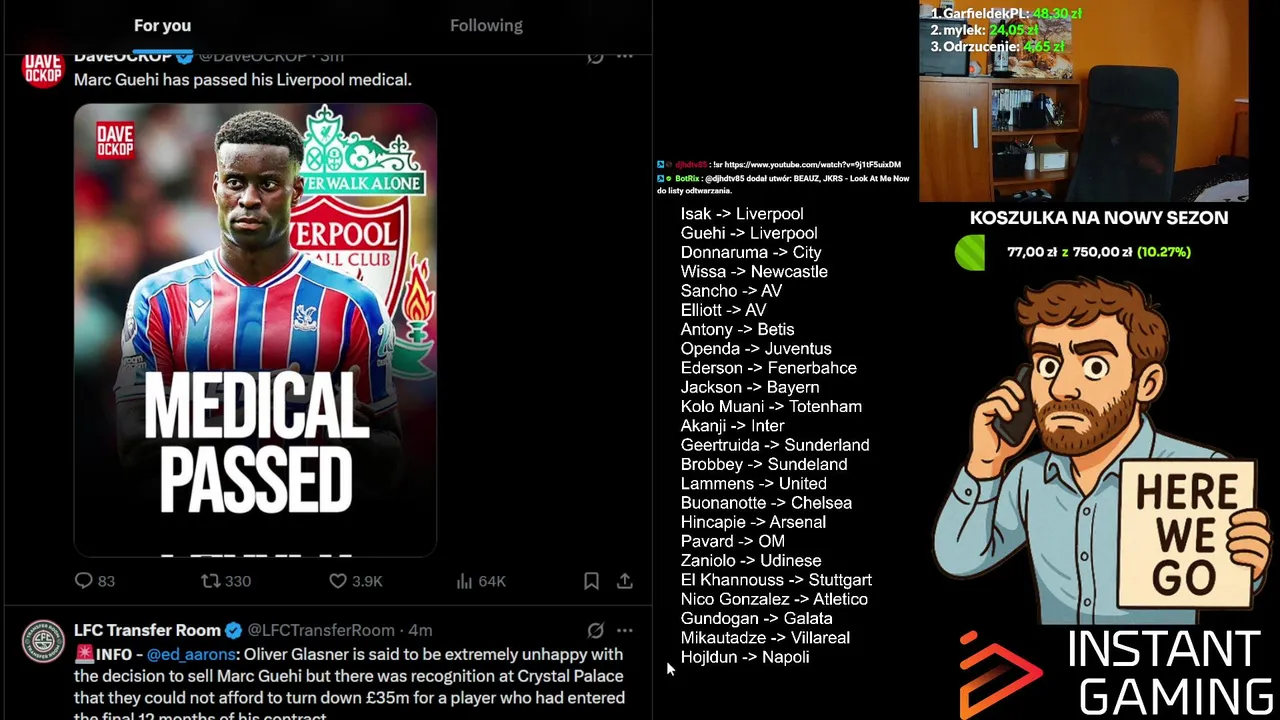Image resolution: width=1280 pixels, height=720 pixels.
Task: Share the DaveOCKOP tweet
Action: [624, 581]
